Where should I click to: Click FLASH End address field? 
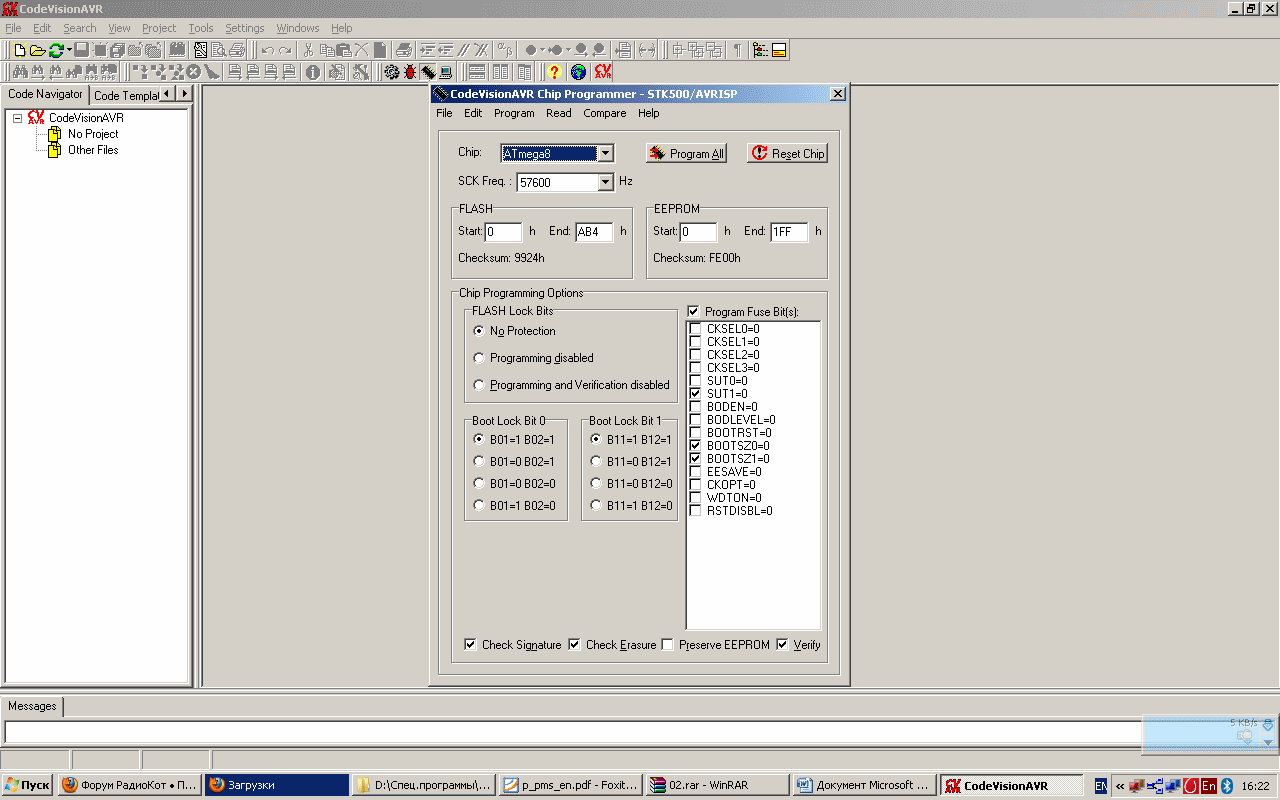tap(594, 232)
